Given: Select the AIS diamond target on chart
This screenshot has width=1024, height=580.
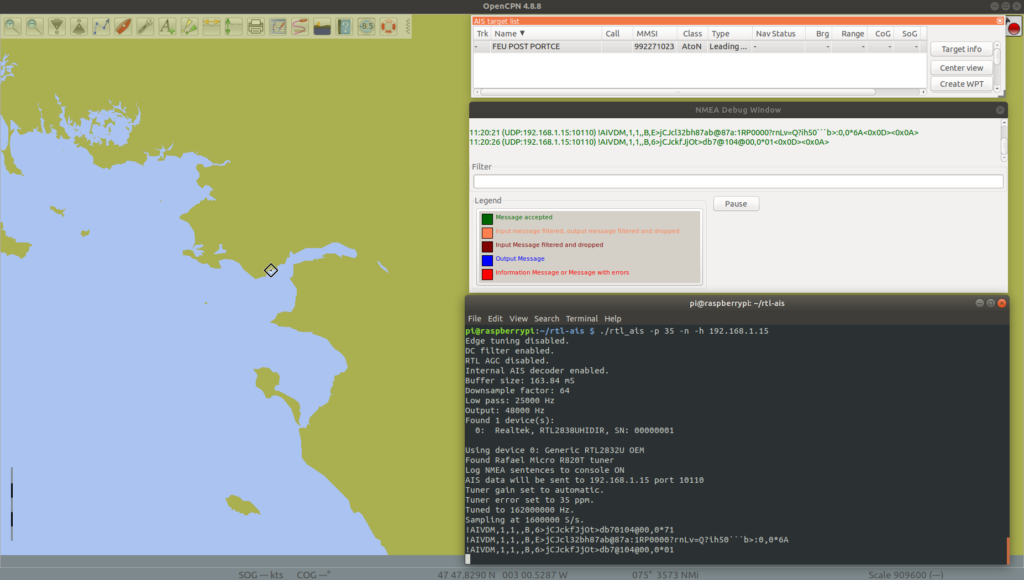Looking at the screenshot, I should (271, 270).
